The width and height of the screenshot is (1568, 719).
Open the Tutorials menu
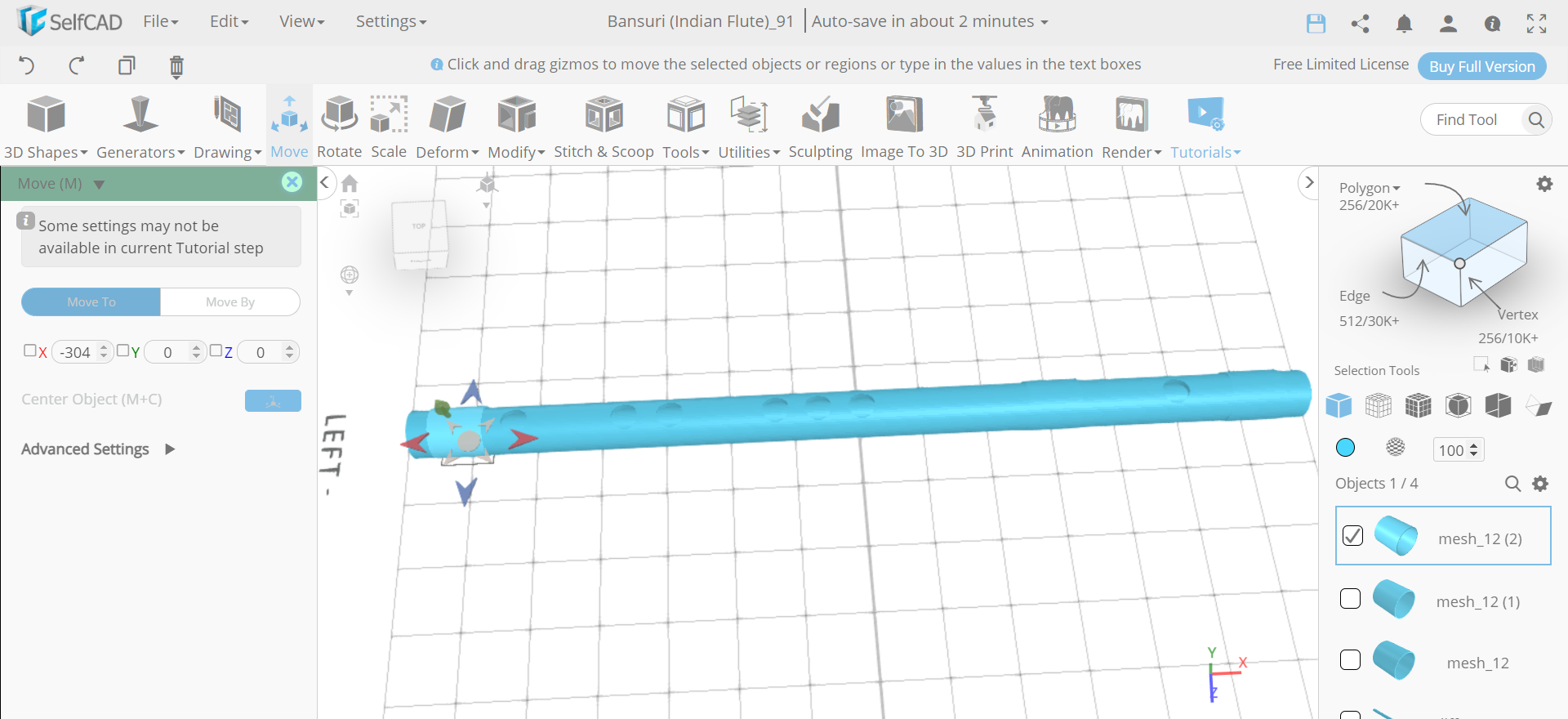1205,125
